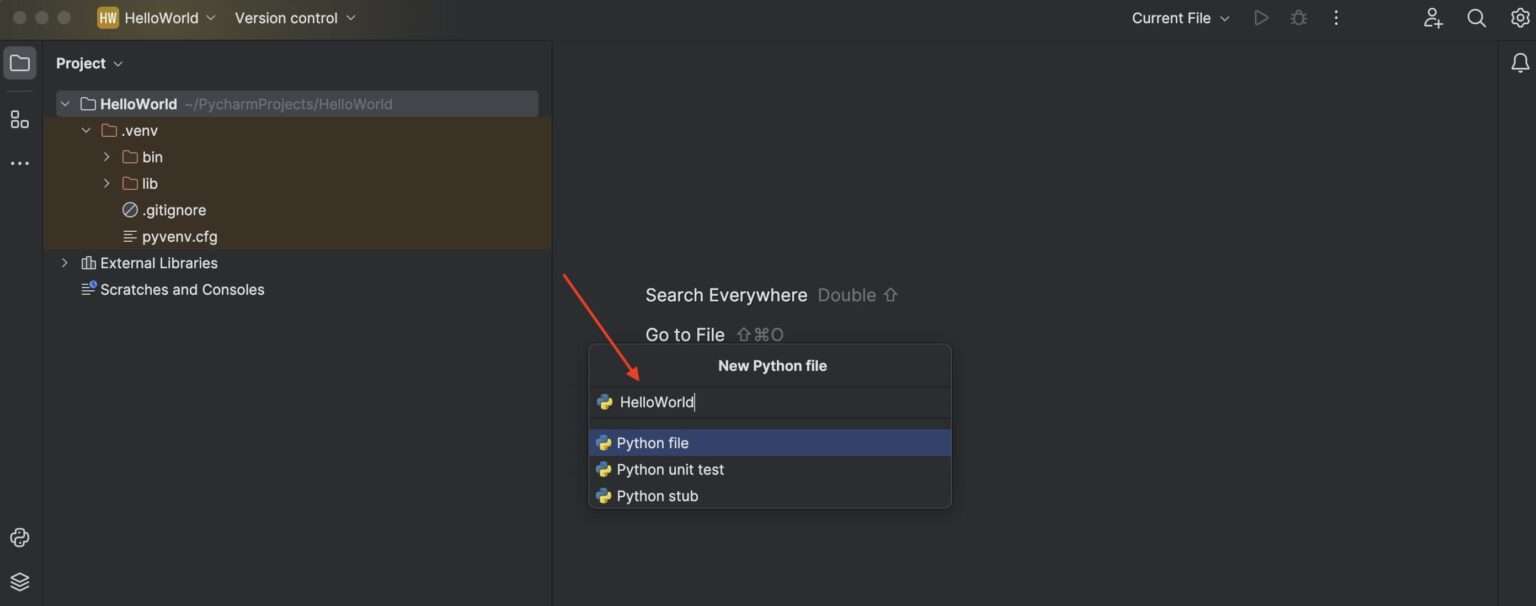Select Python file template
The height and width of the screenshot is (606, 1536).
point(770,443)
